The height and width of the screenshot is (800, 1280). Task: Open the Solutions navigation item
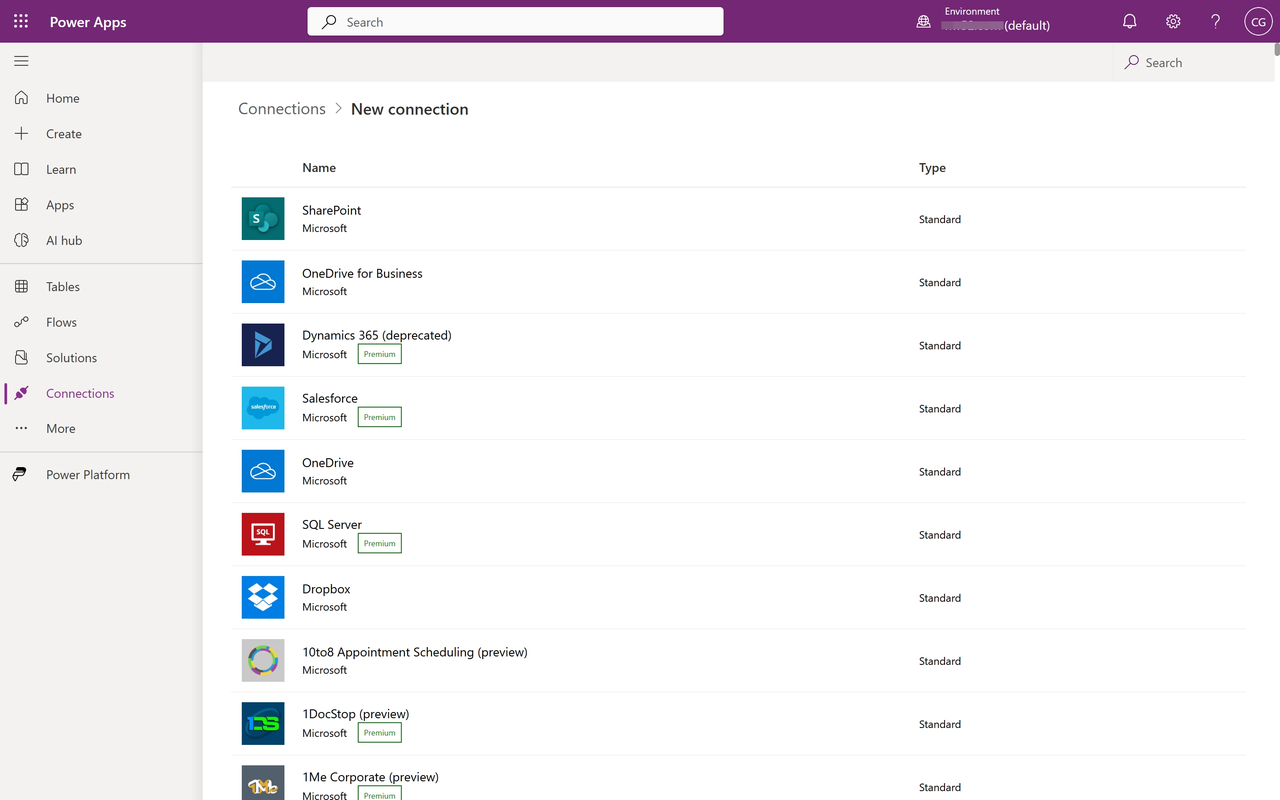[x=101, y=357]
